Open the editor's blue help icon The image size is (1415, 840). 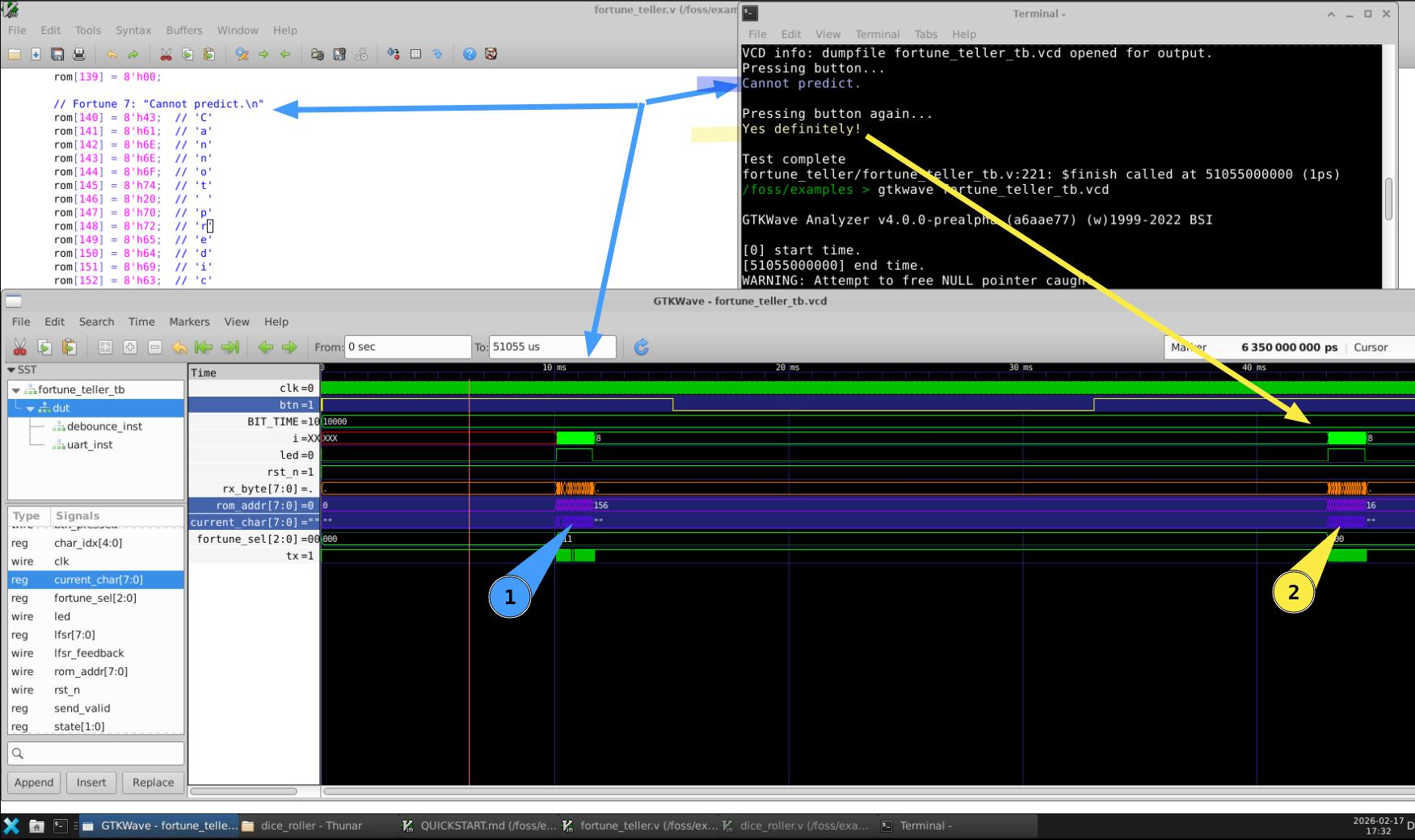(x=470, y=54)
